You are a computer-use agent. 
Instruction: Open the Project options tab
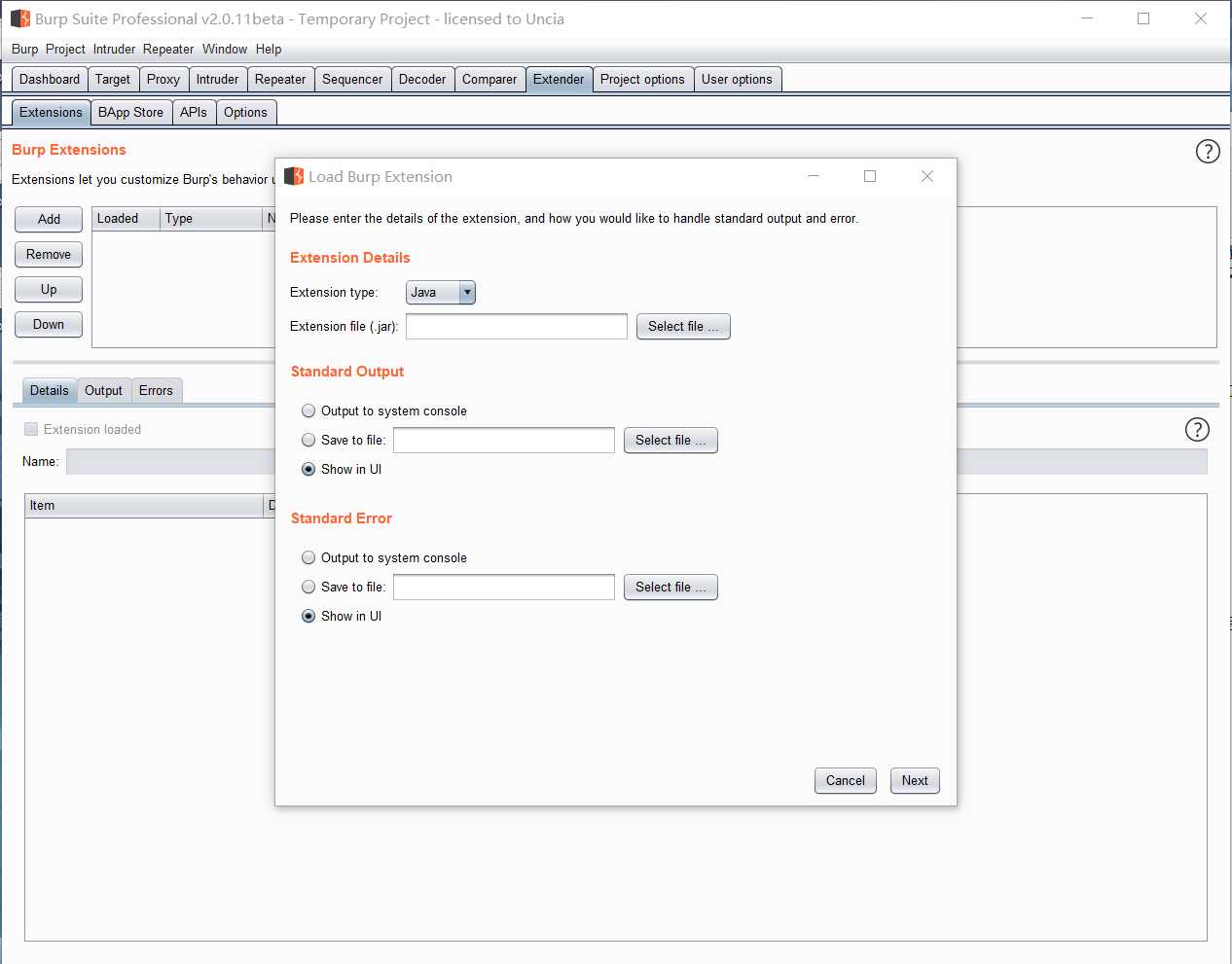[642, 79]
